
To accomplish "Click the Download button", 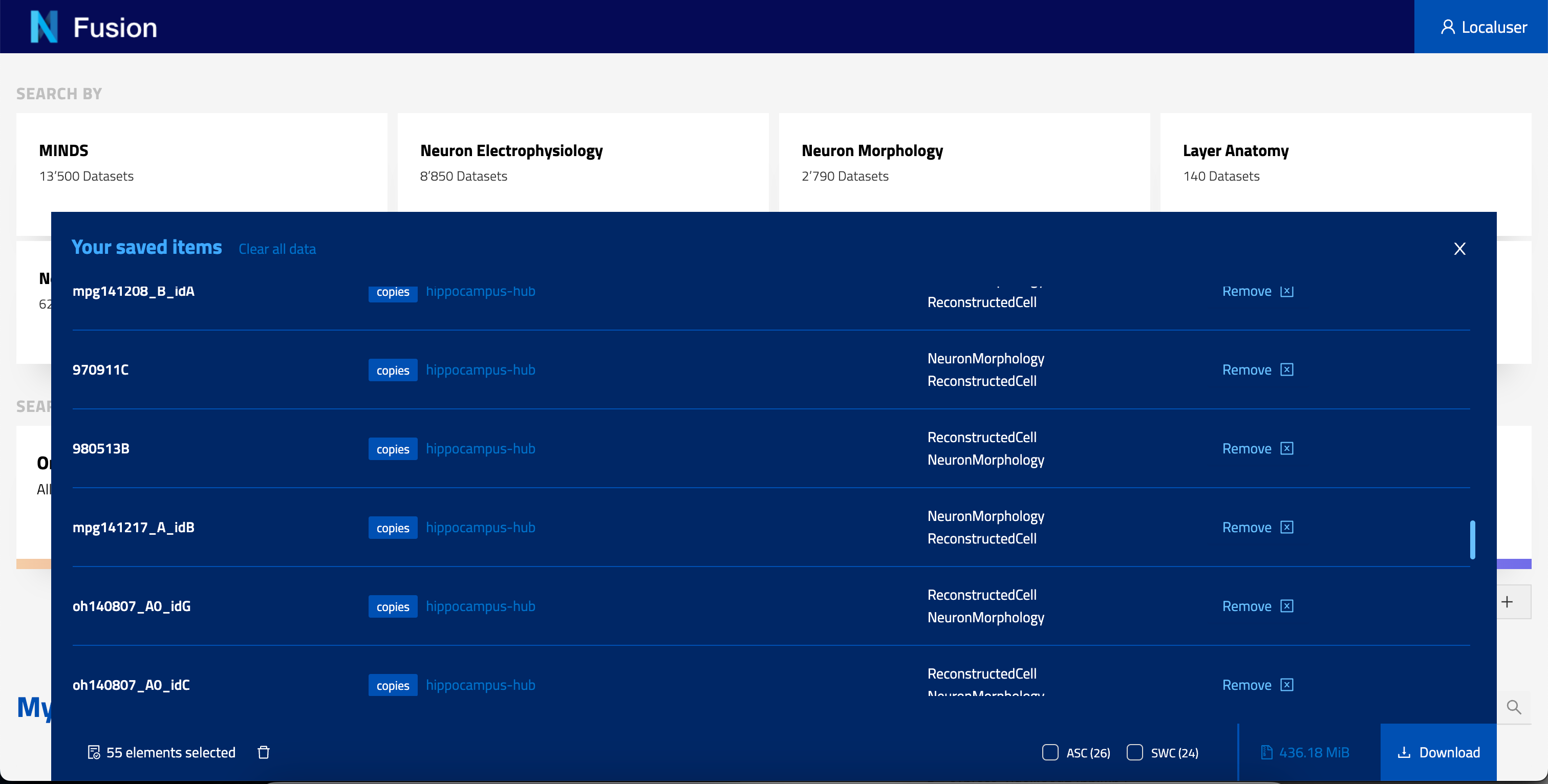I will click(1438, 752).
